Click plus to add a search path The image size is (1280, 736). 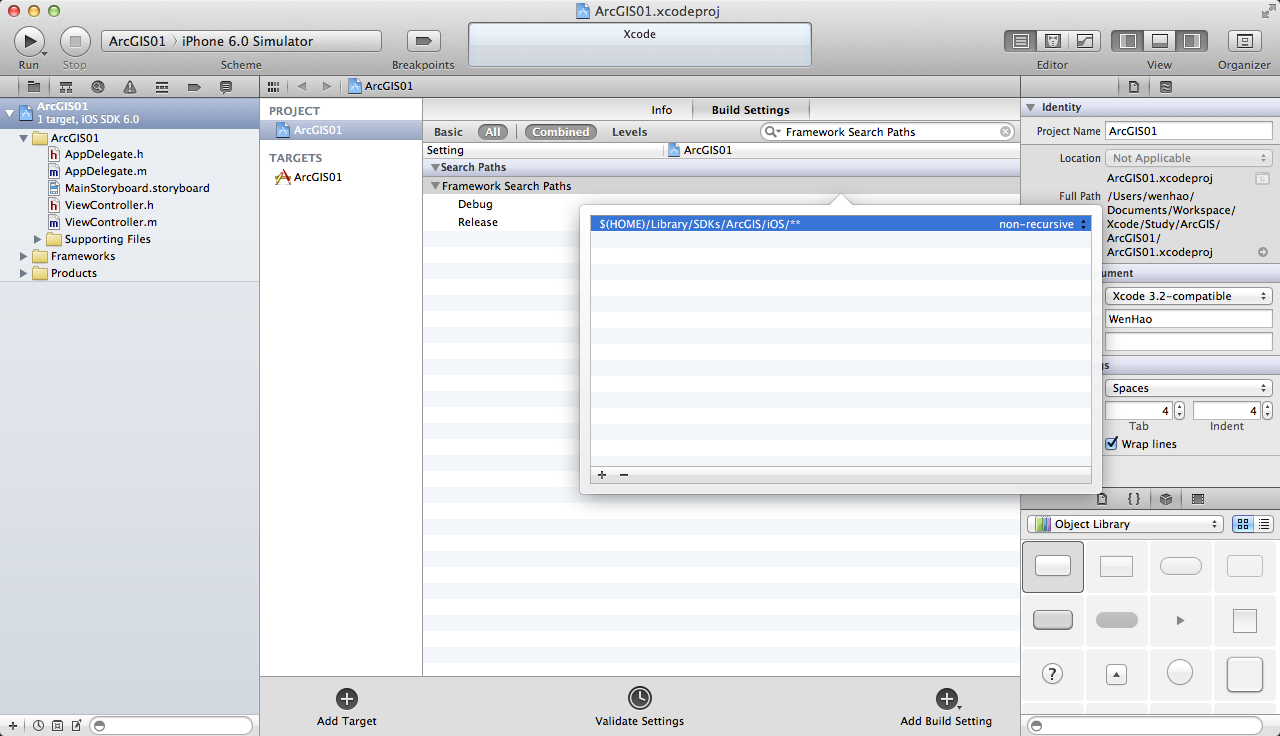coord(602,475)
